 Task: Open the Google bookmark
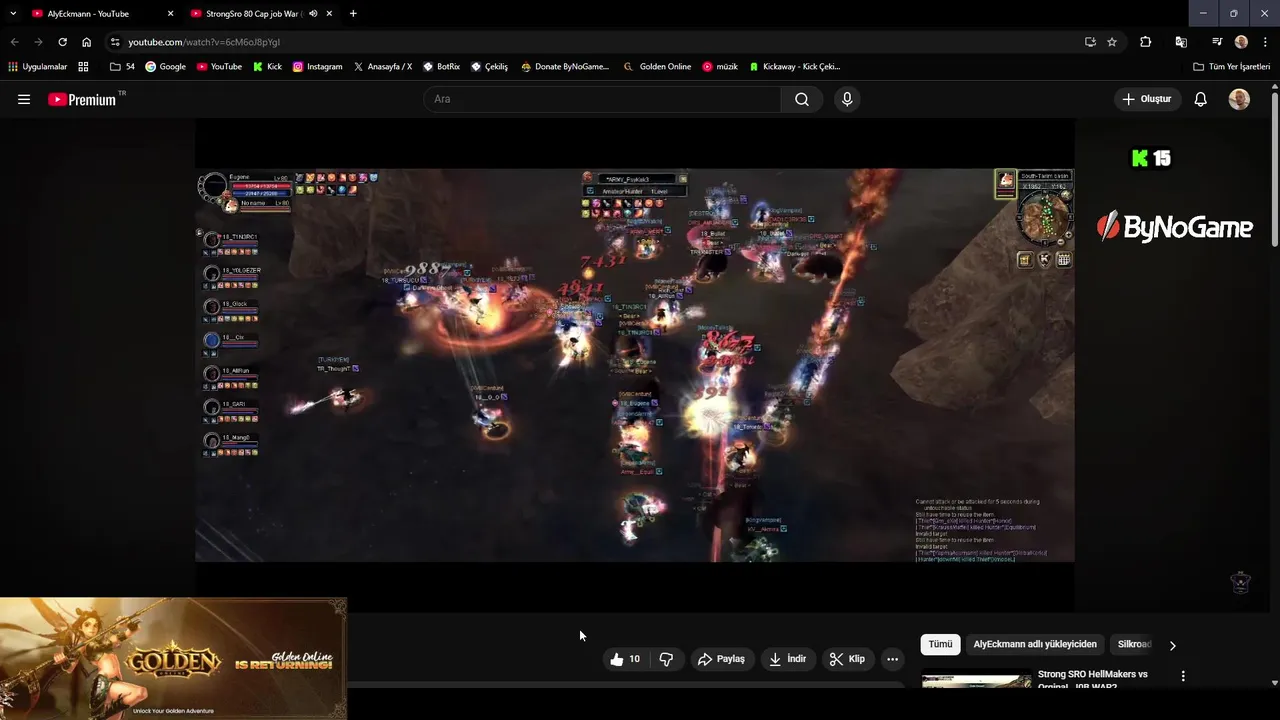click(x=165, y=67)
